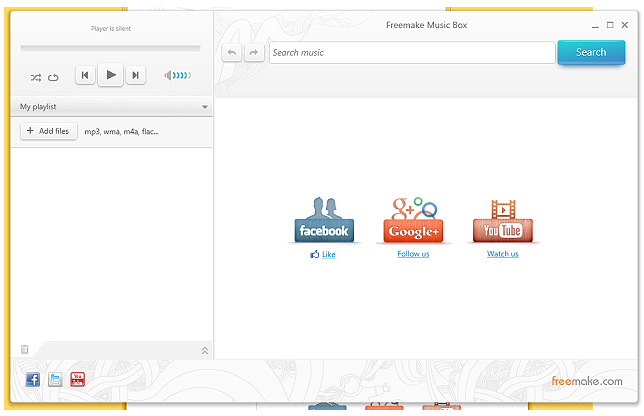
Task: Click the Follow us link
Action: click(x=413, y=254)
